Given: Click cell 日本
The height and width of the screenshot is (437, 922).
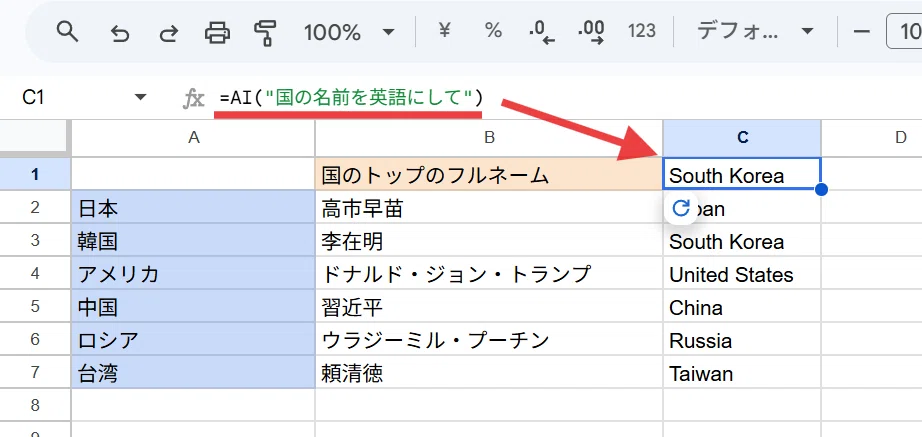Looking at the screenshot, I should pyautogui.click(x=193, y=207).
